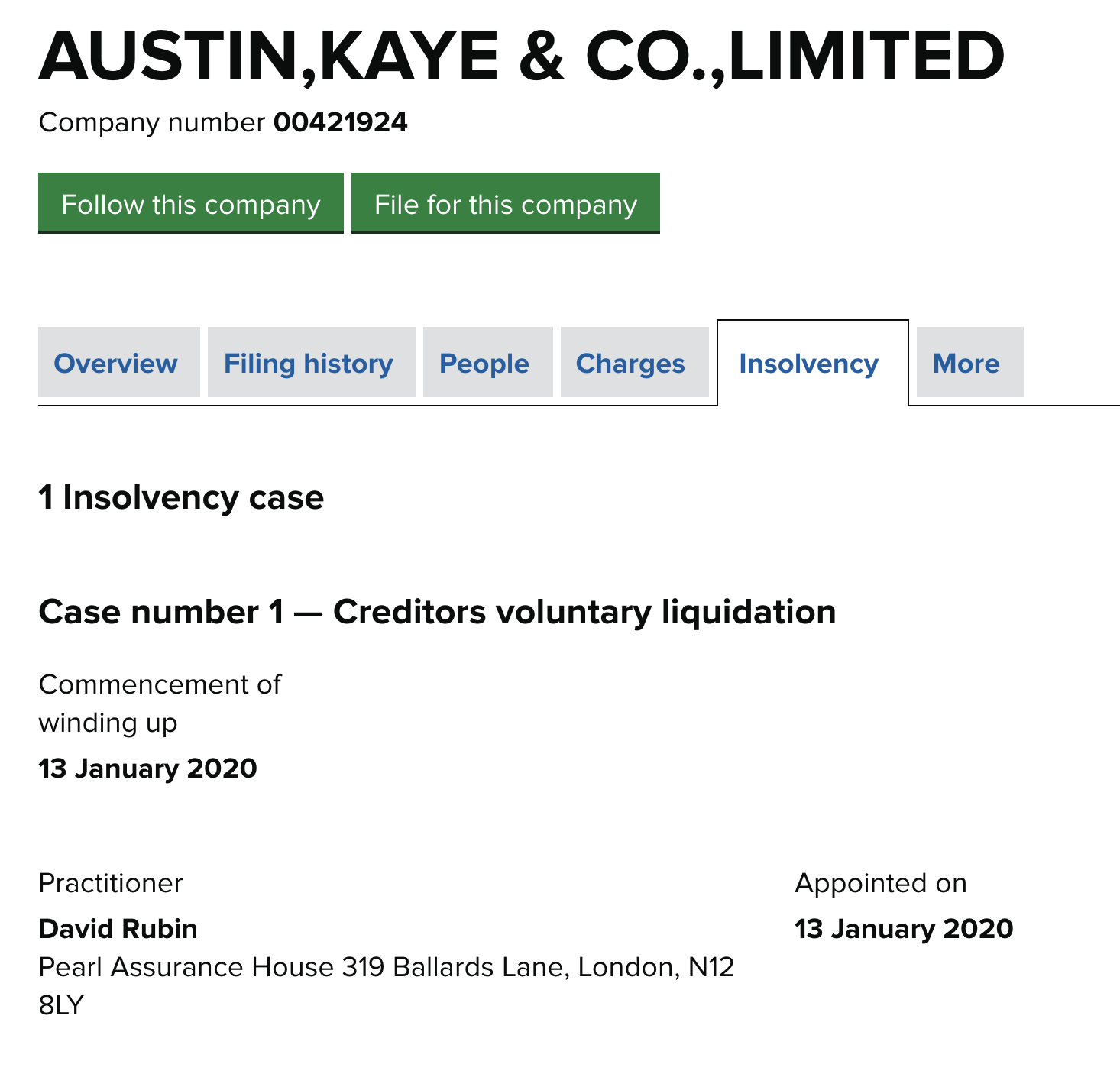The height and width of the screenshot is (1074, 1120).
Task: Click the "Company number" label text
Action: pos(151,122)
